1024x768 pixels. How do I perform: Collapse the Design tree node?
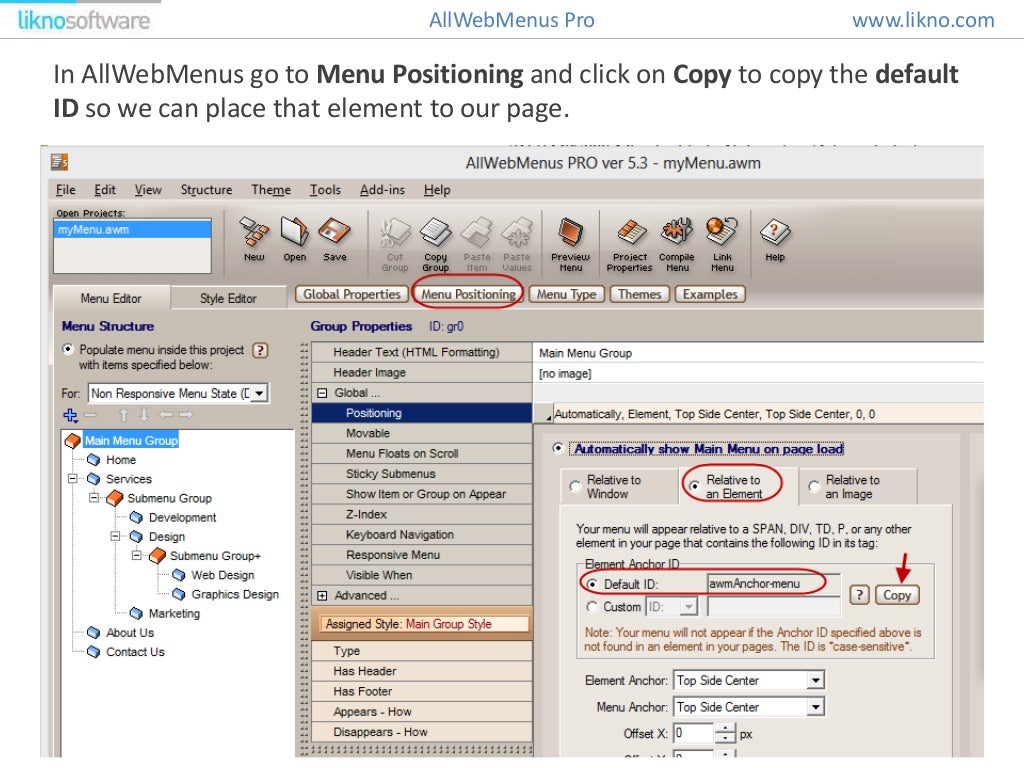pyautogui.click(x=115, y=536)
